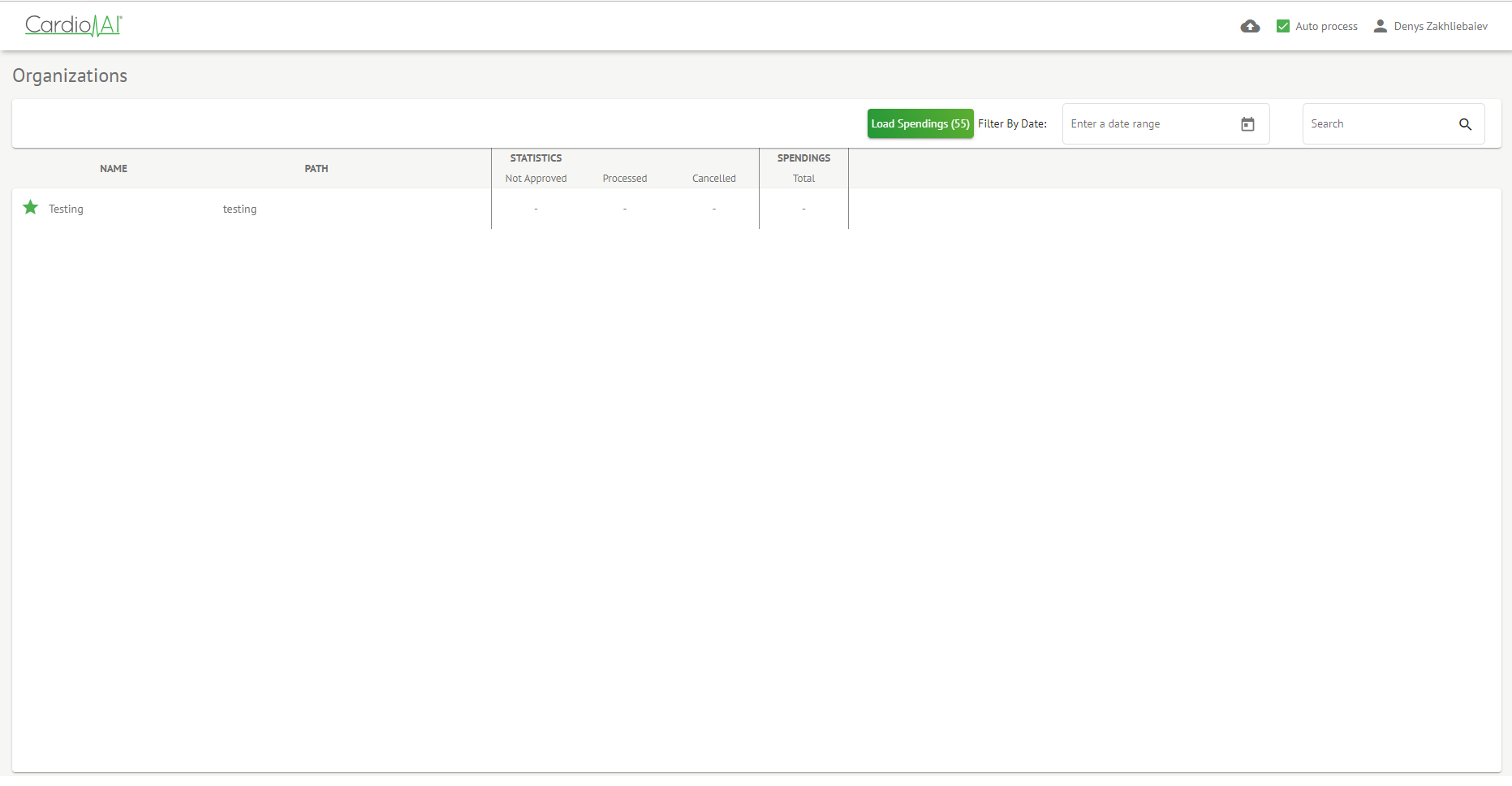The width and height of the screenshot is (1512, 786).
Task: Click the cloud upload icon
Action: 1250,27
